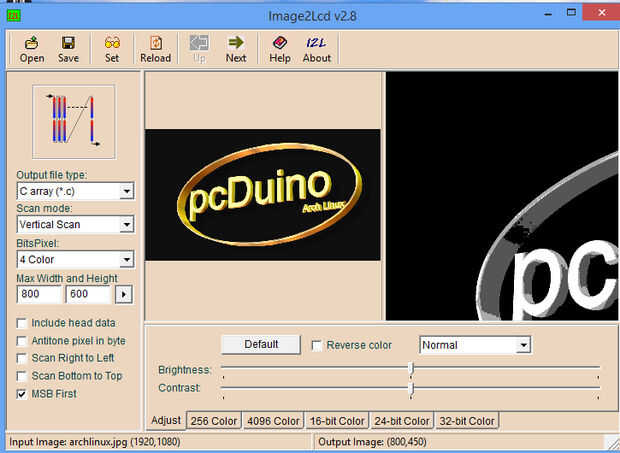
Task: Click the Contrast slider handle
Action: (411, 389)
